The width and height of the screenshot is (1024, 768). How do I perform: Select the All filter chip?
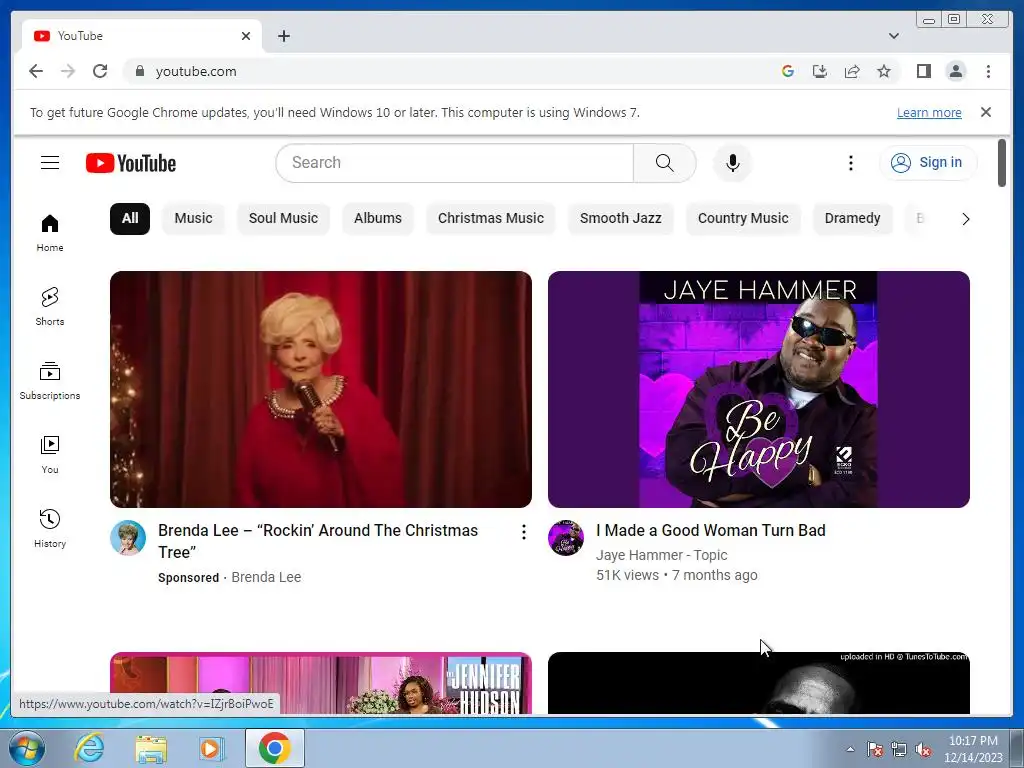coord(130,218)
